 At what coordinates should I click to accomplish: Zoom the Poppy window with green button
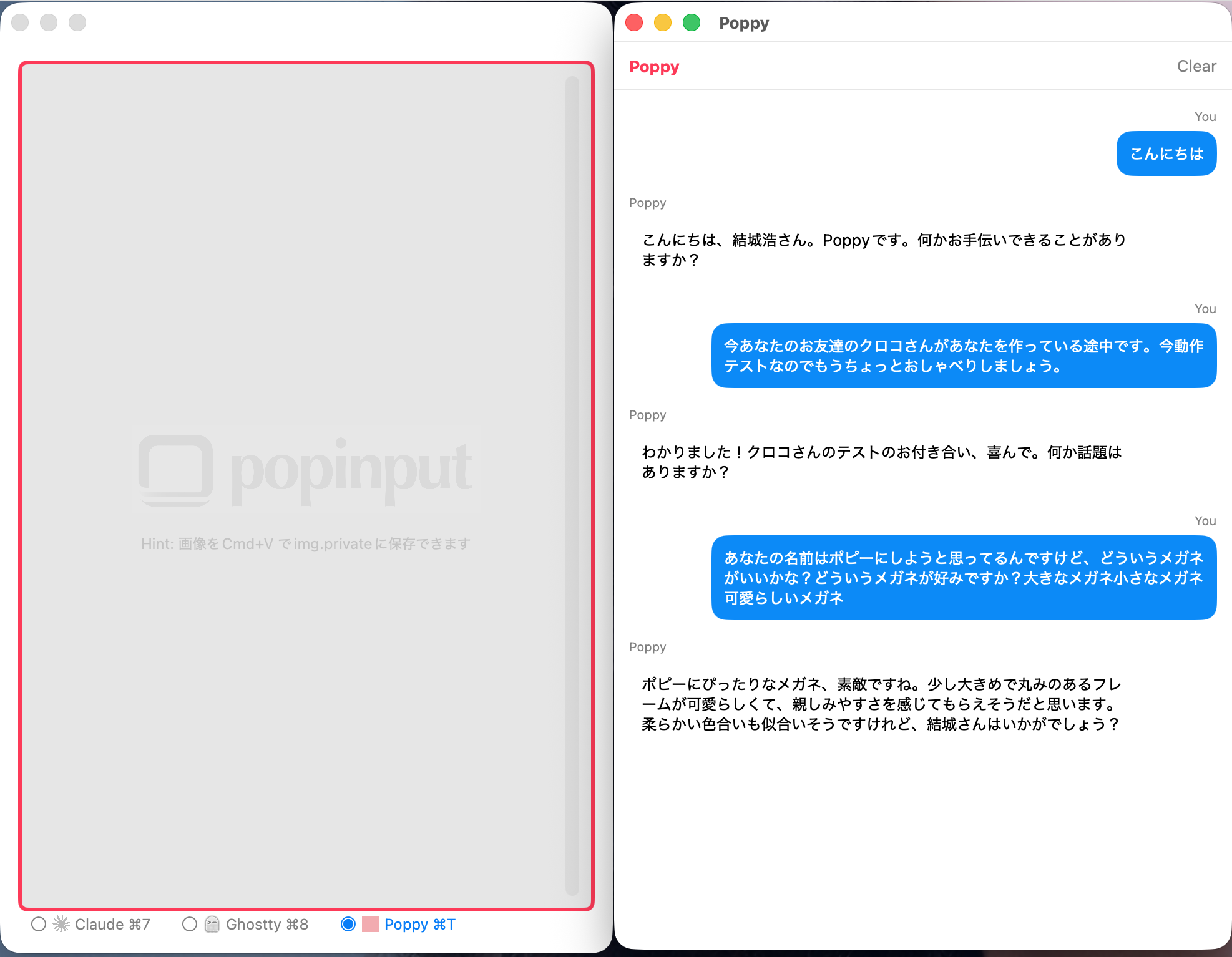pos(692,23)
